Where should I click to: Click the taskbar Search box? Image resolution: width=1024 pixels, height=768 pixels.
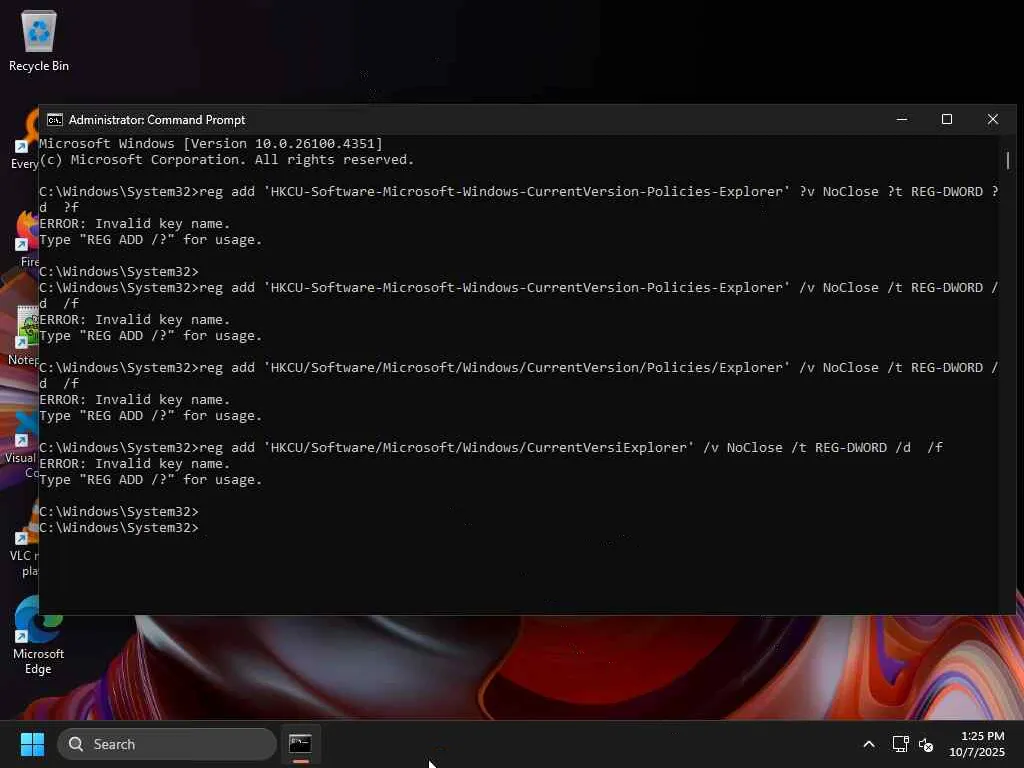(x=167, y=744)
